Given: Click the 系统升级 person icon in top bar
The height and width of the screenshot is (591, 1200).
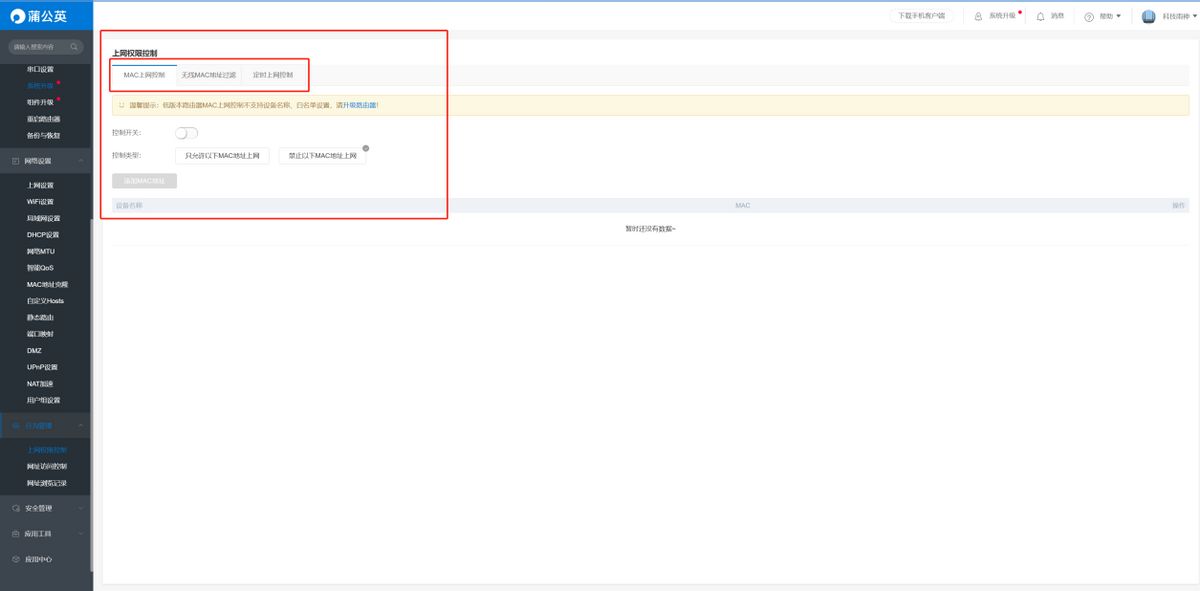Looking at the screenshot, I should click(978, 16).
